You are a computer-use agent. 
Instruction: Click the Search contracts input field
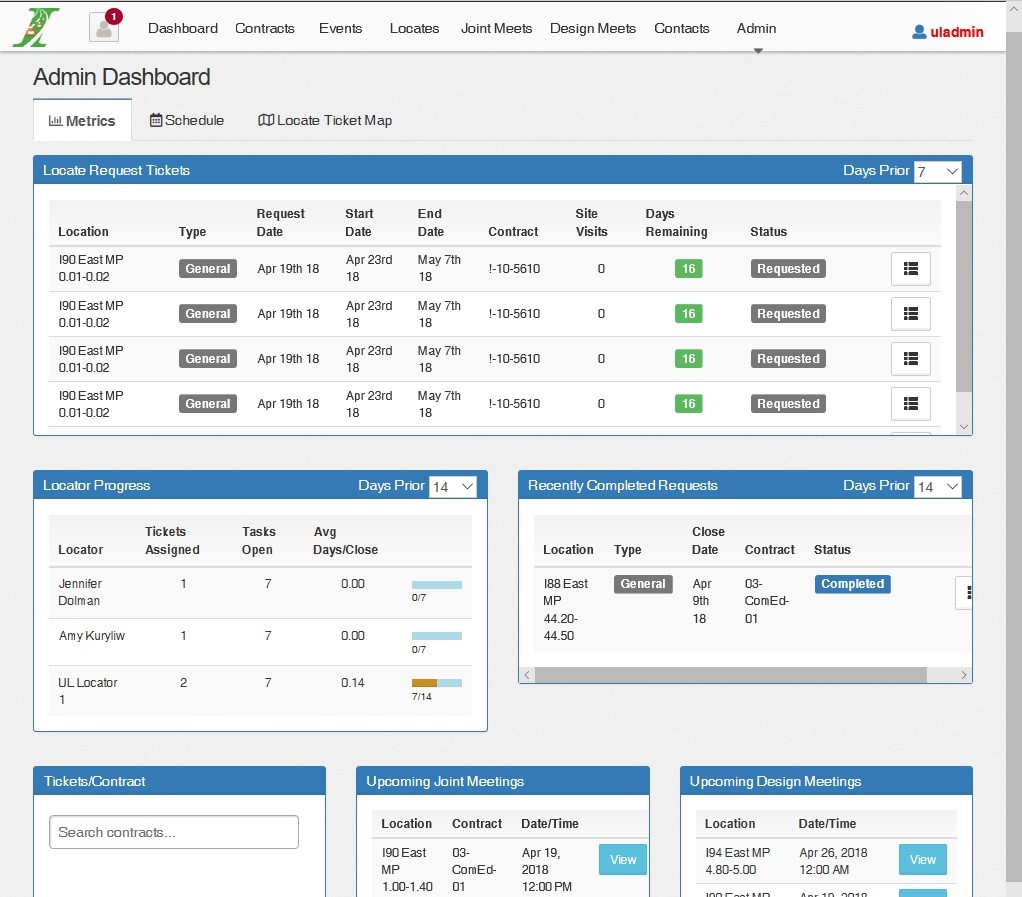(x=174, y=832)
